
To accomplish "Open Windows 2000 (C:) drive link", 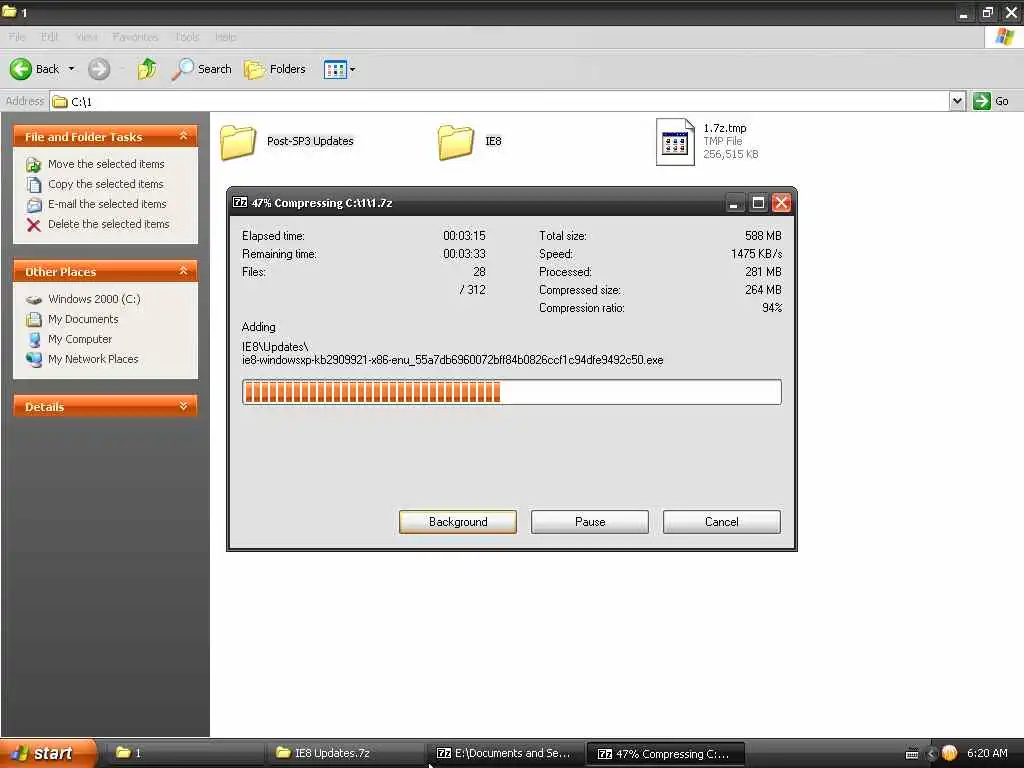I will click(94, 299).
